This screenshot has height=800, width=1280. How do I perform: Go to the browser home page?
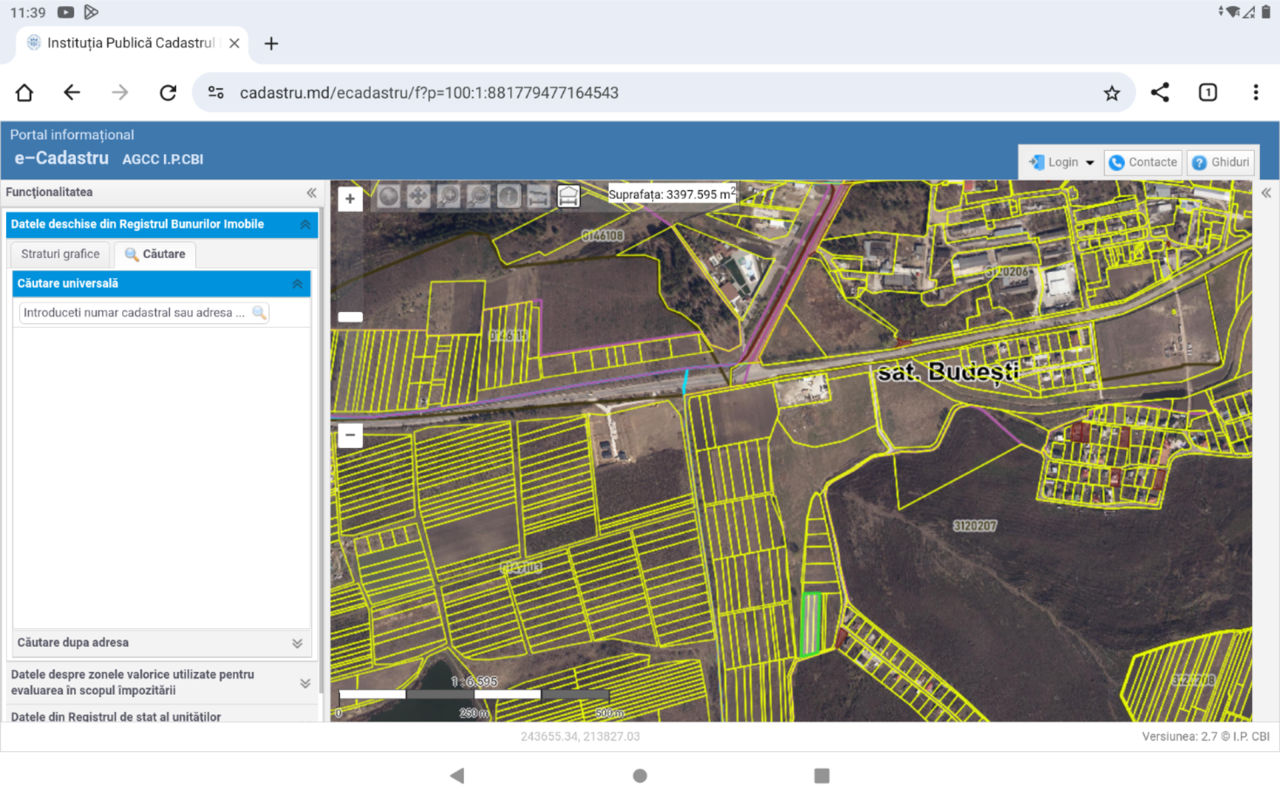point(24,93)
